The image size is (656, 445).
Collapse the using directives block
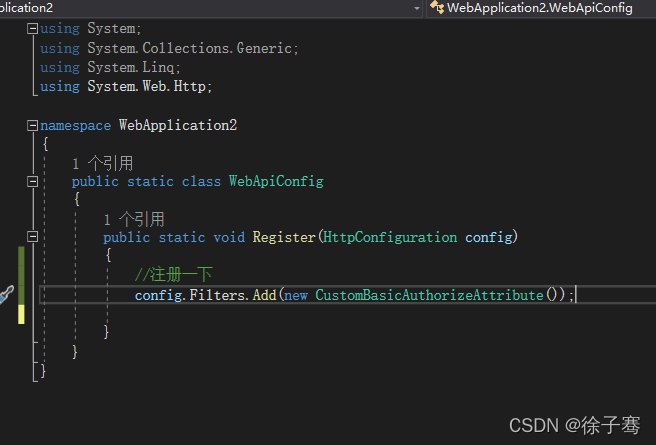click(32, 28)
